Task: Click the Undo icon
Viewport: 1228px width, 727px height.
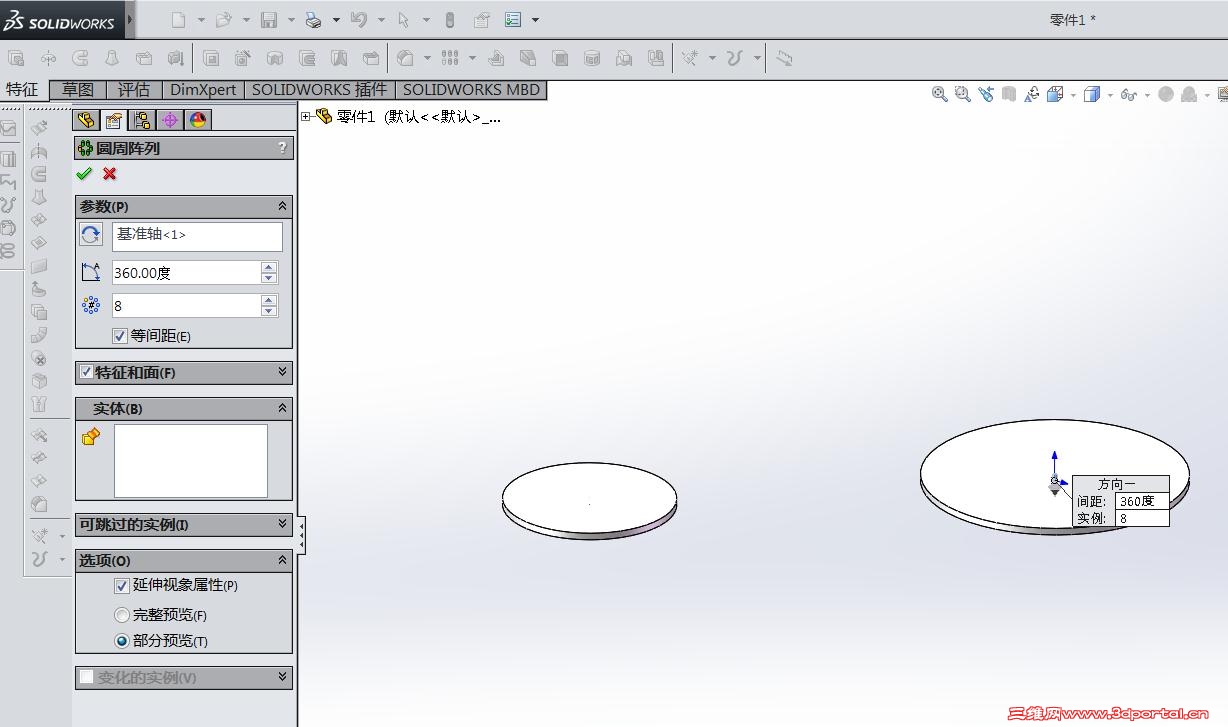Action: (359, 19)
